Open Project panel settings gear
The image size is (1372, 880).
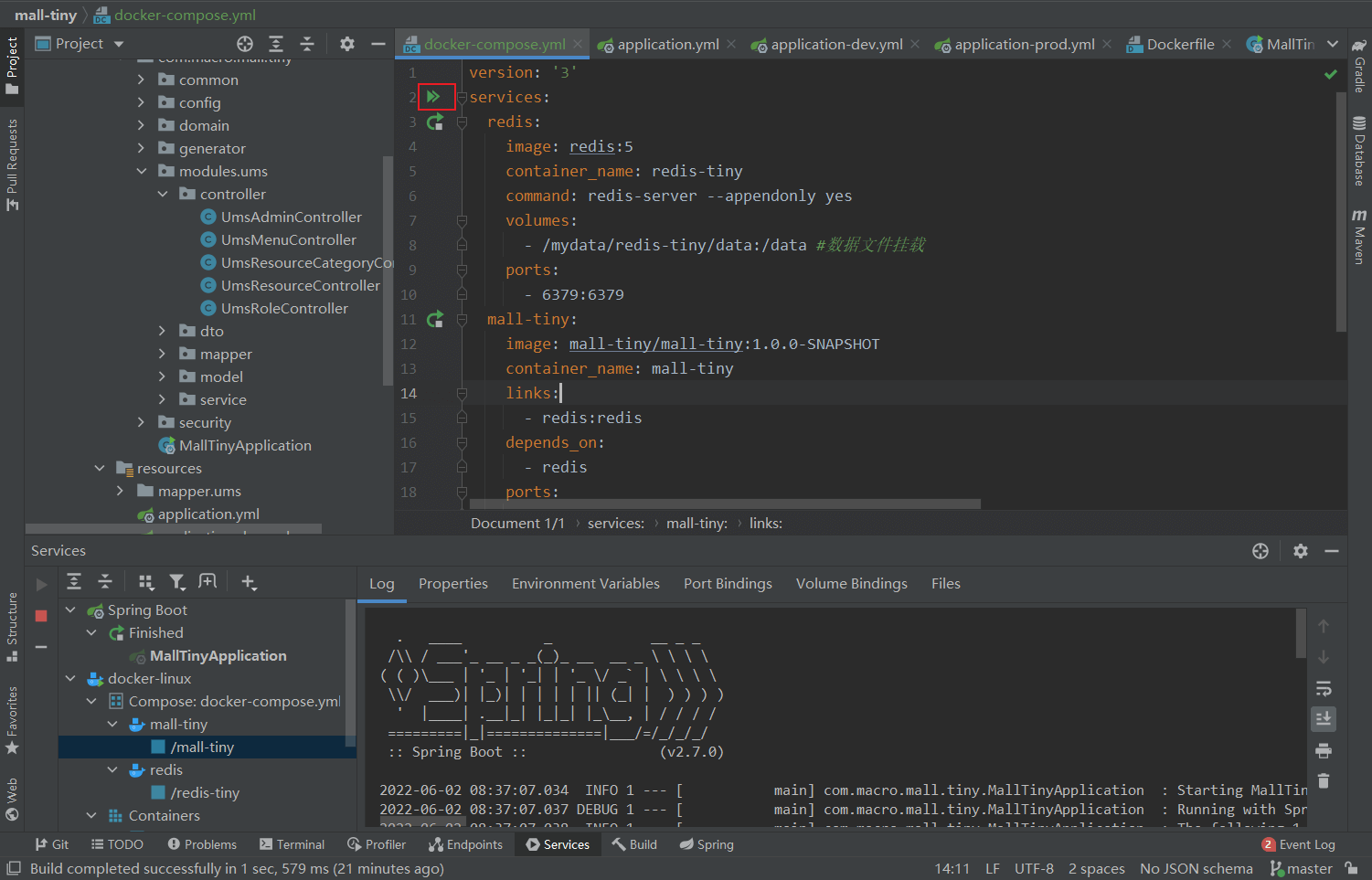[x=347, y=44]
